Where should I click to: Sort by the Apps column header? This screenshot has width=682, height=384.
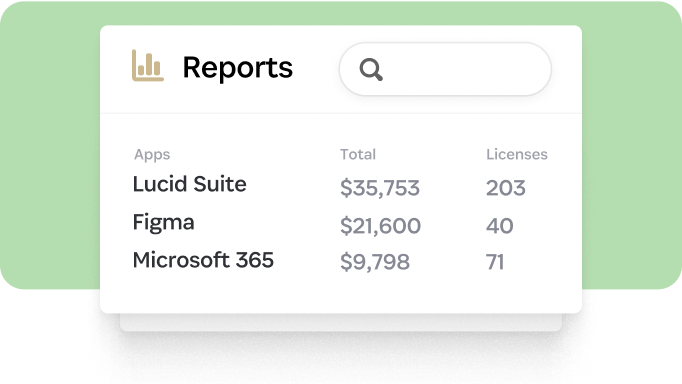152,154
